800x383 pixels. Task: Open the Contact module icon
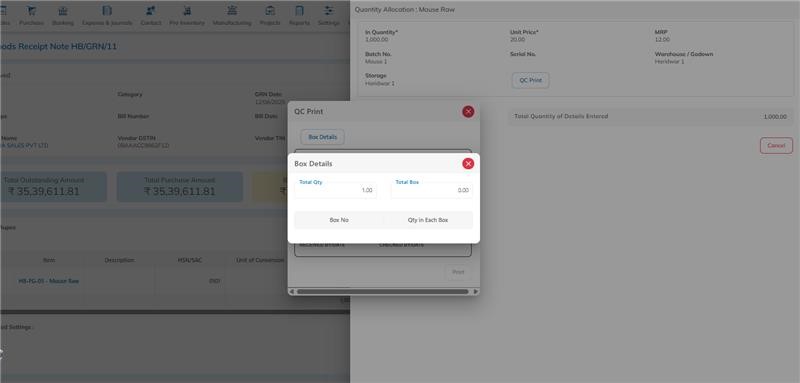(x=151, y=11)
